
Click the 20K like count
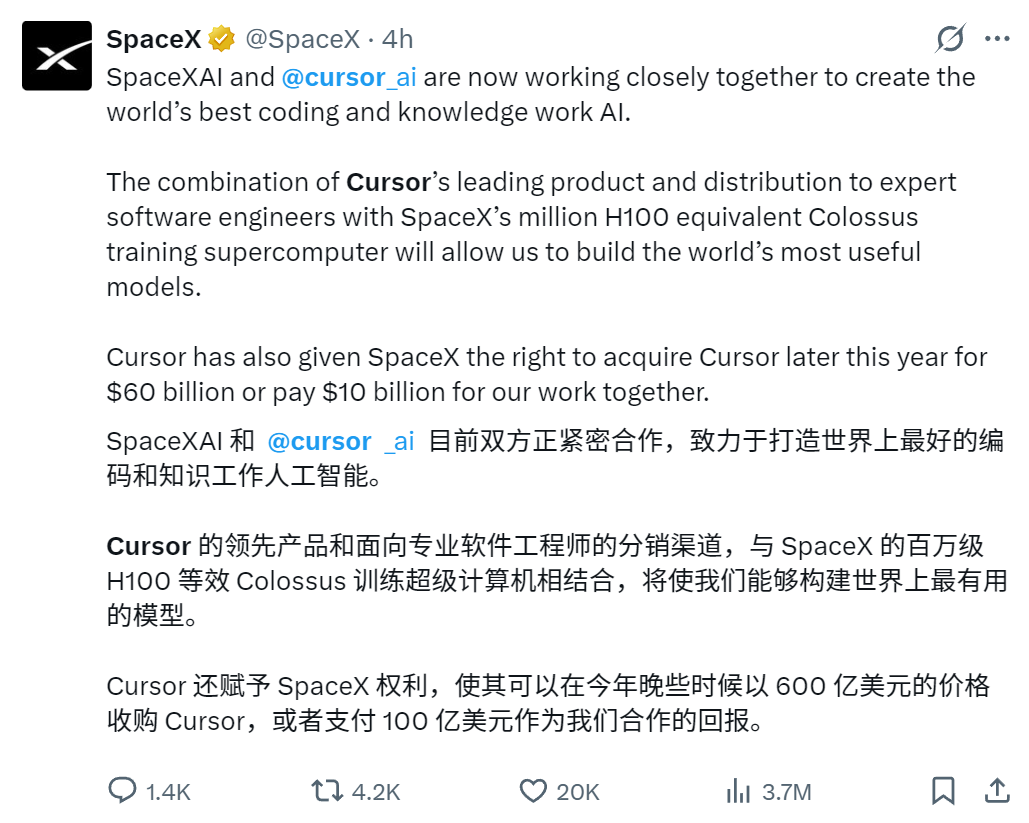[572, 791]
